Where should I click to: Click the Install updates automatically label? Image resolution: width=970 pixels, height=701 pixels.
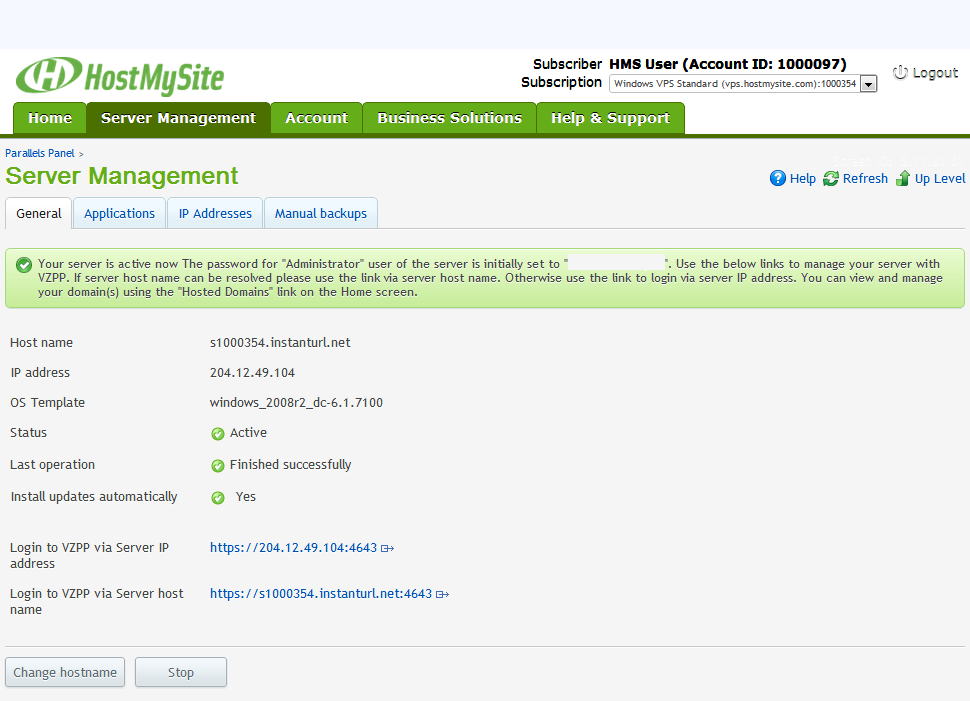tap(93, 496)
